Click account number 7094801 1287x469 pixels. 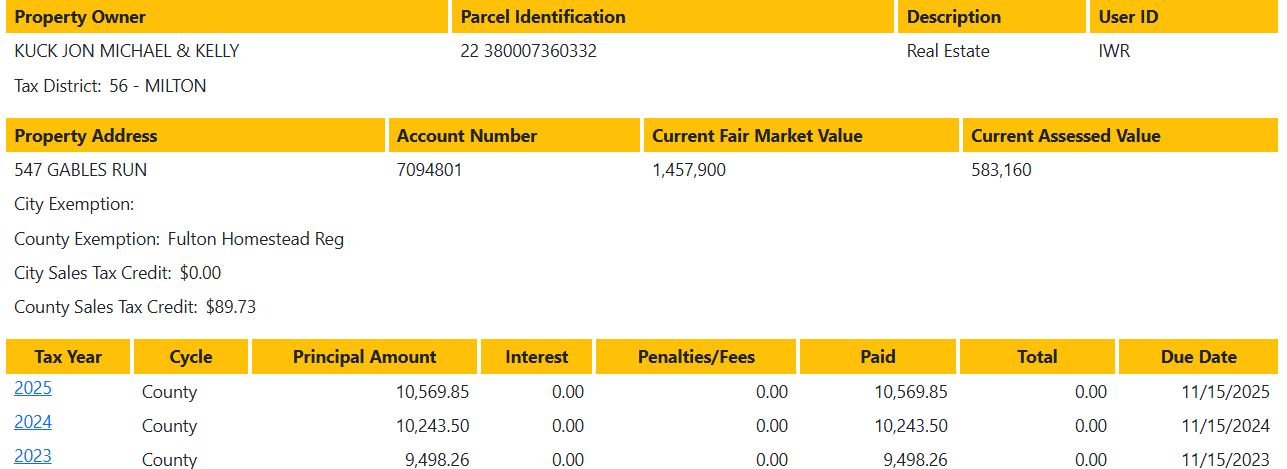tap(430, 170)
